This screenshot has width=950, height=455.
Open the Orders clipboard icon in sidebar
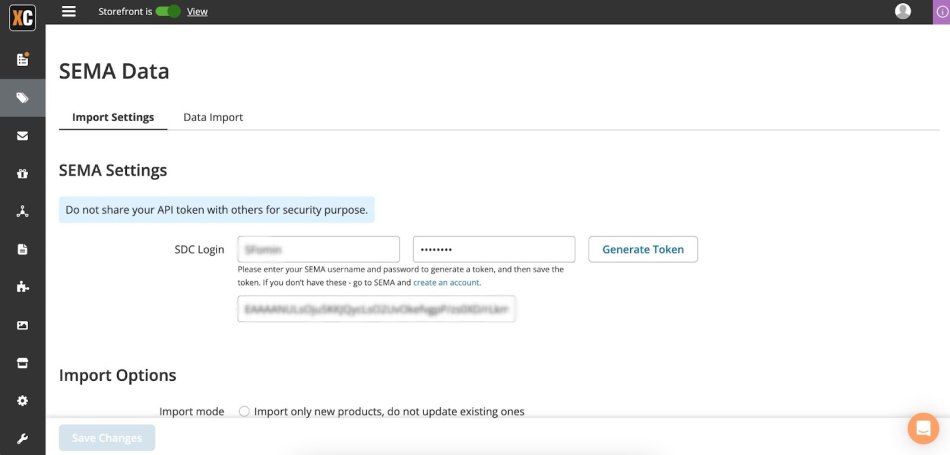click(22, 59)
